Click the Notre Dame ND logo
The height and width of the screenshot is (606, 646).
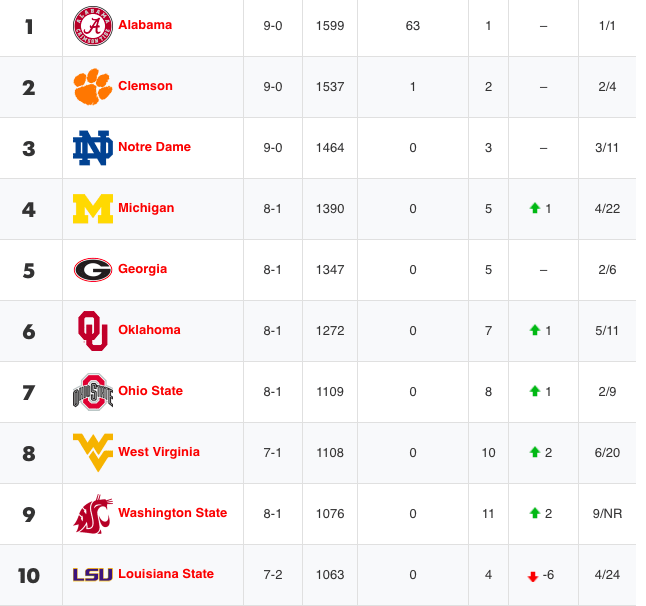pos(93,148)
